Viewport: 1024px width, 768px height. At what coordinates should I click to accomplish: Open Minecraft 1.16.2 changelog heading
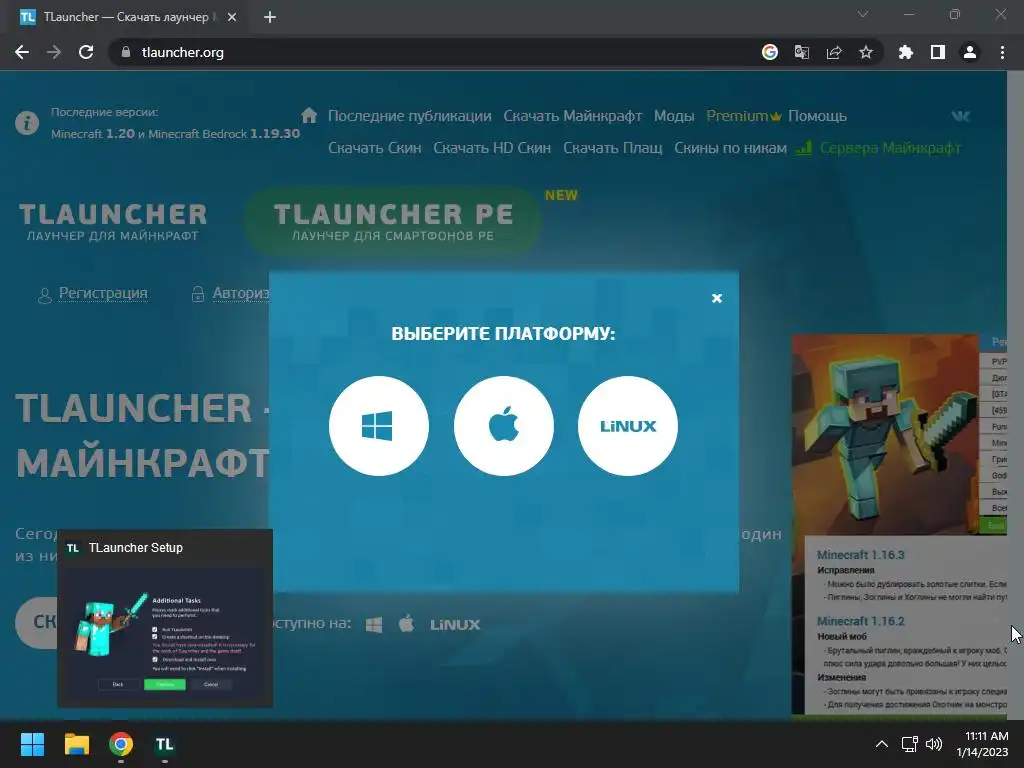[861, 621]
